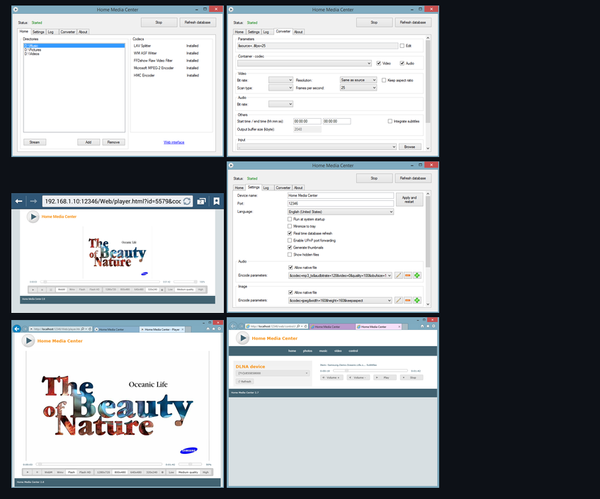Click Volume + on DLNA control page
This screenshot has width=600, height=499.
pos(332,377)
